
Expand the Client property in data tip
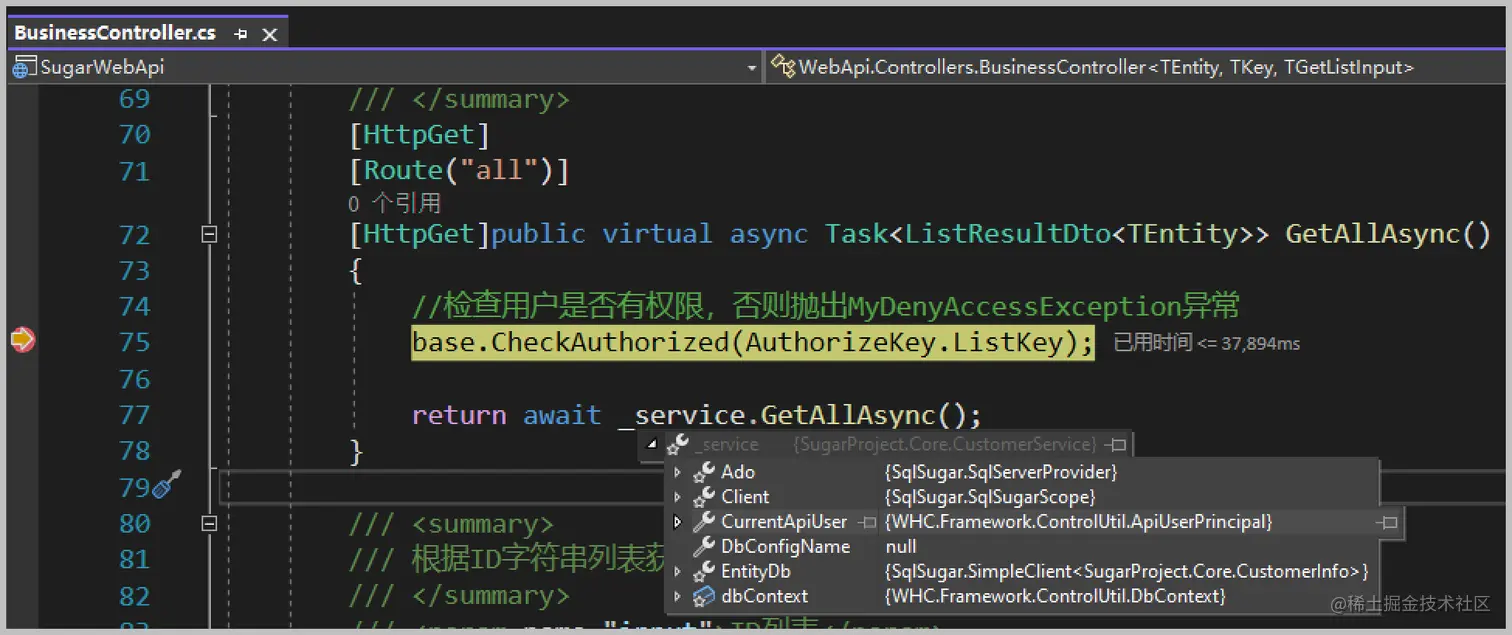677,497
